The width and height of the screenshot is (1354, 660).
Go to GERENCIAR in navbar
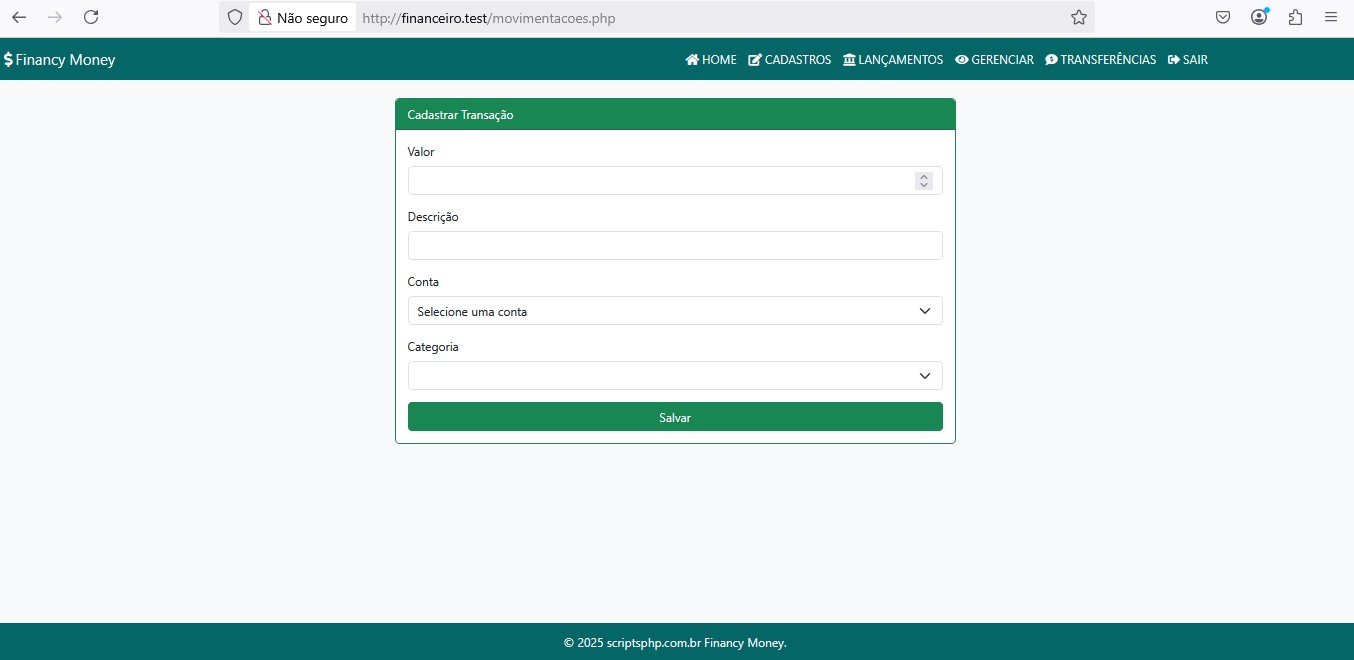coord(994,60)
